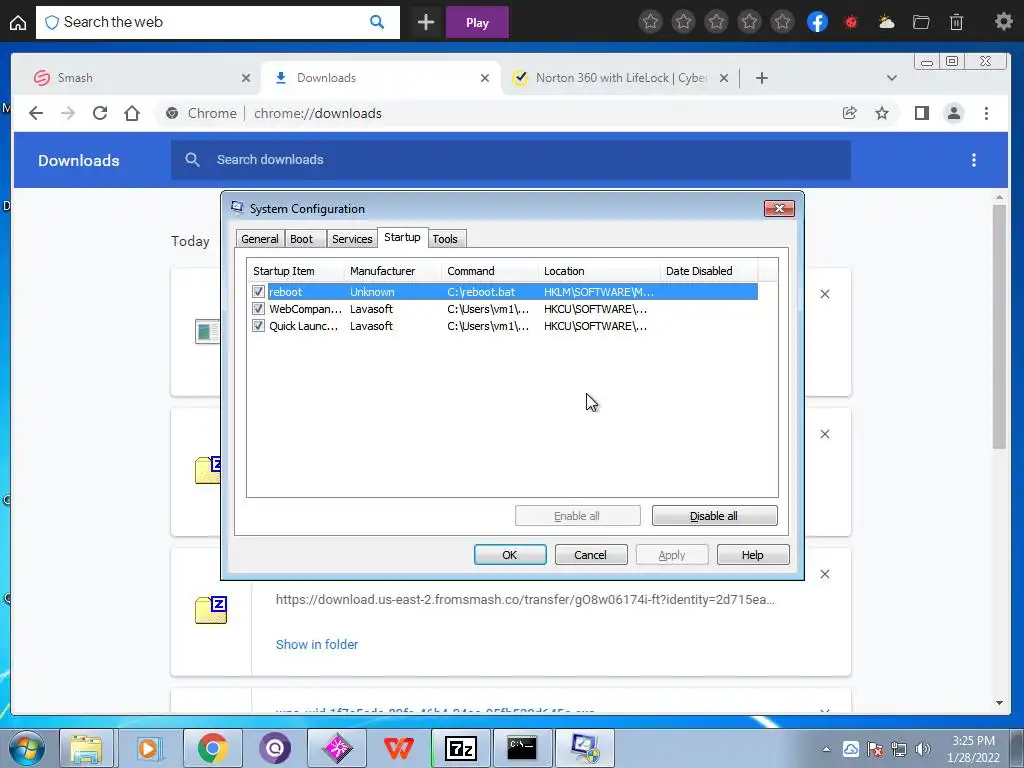Bookmark this page with the star icon
Viewport: 1024px width, 768px height.
tap(882, 113)
